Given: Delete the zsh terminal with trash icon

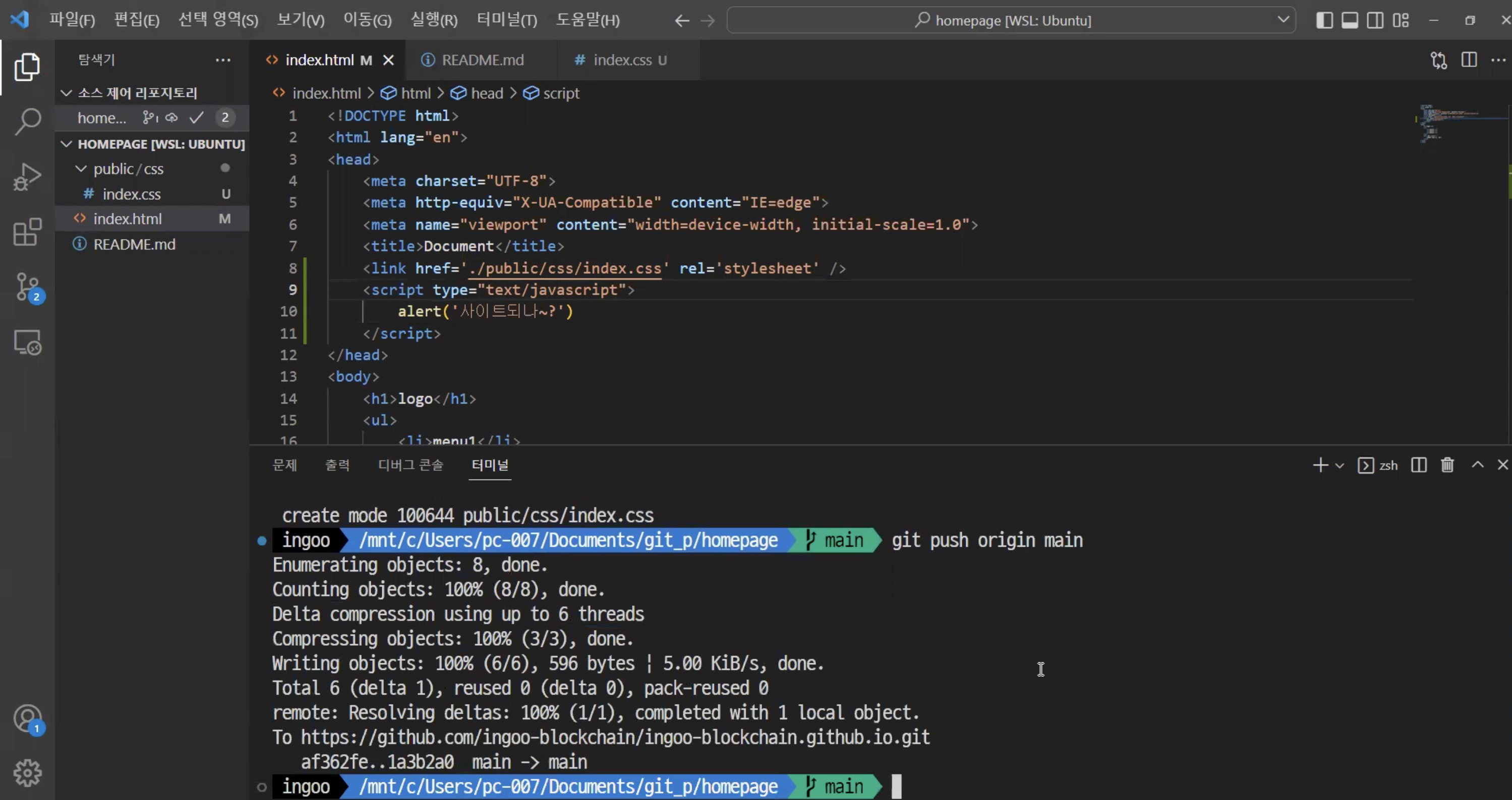Looking at the screenshot, I should [x=1447, y=466].
